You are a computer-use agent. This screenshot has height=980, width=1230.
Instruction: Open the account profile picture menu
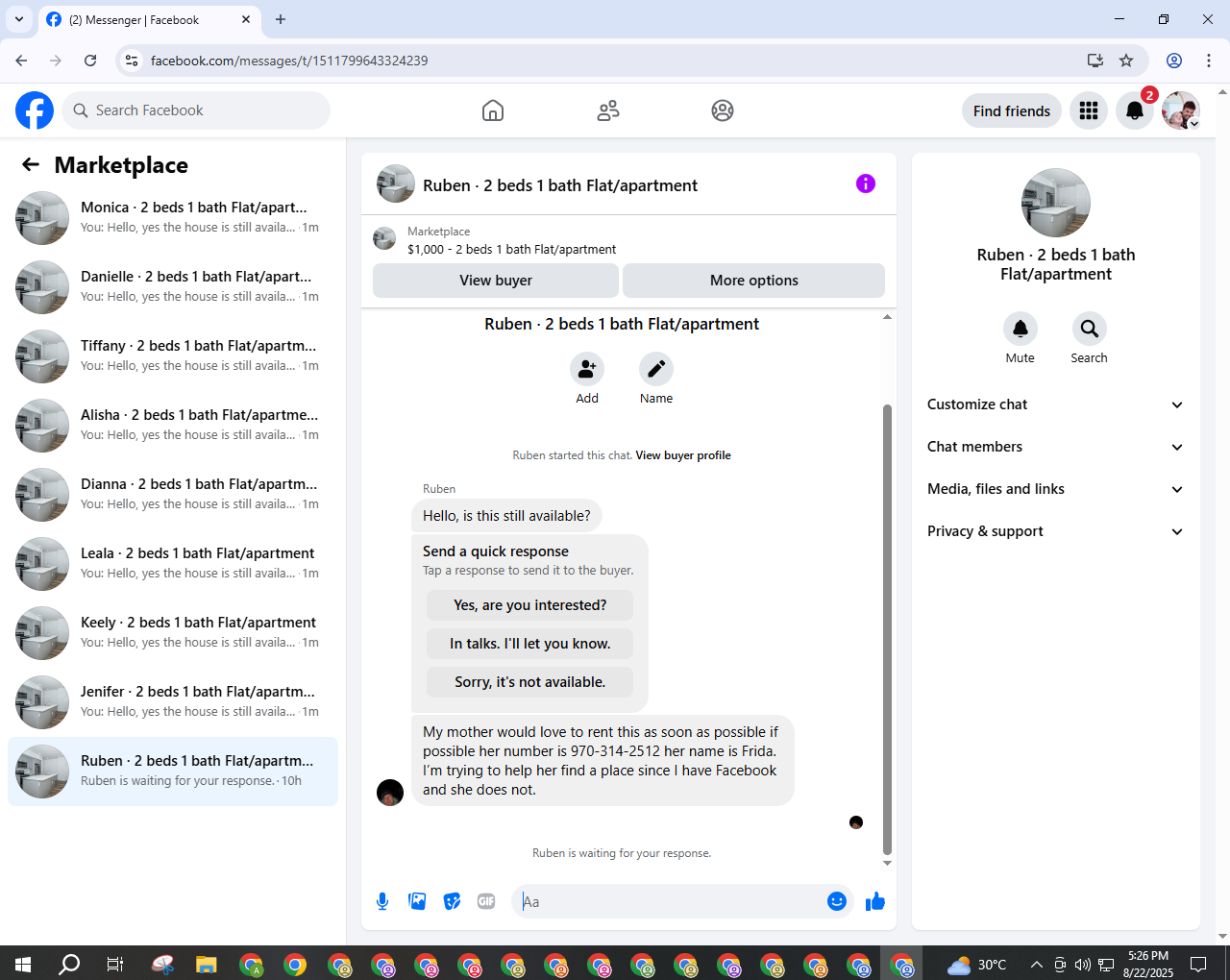1181,110
